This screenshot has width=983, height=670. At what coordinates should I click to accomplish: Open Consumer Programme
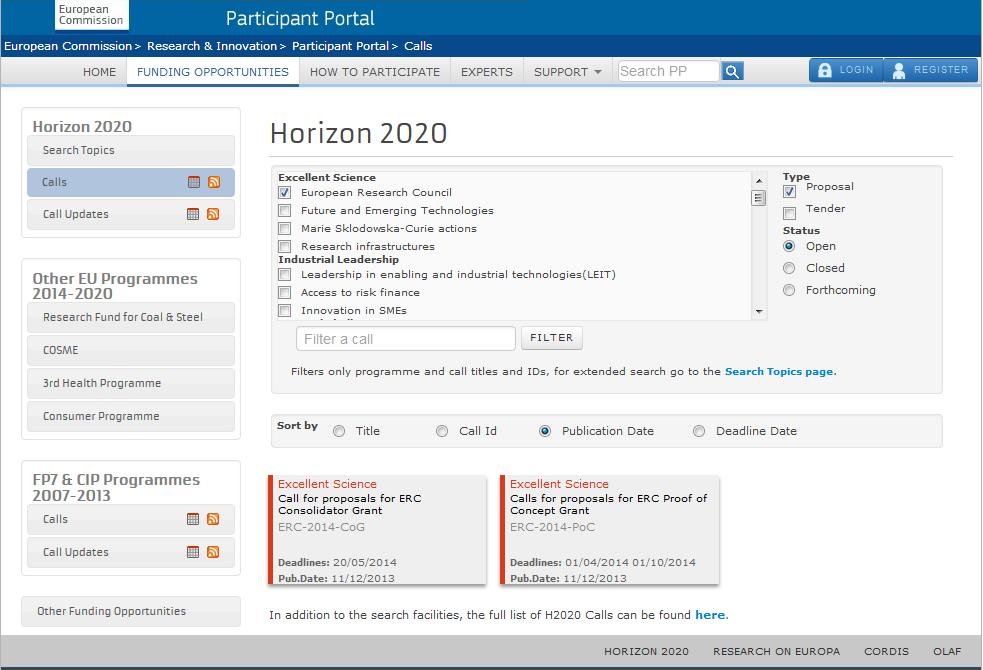(x=131, y=416)
